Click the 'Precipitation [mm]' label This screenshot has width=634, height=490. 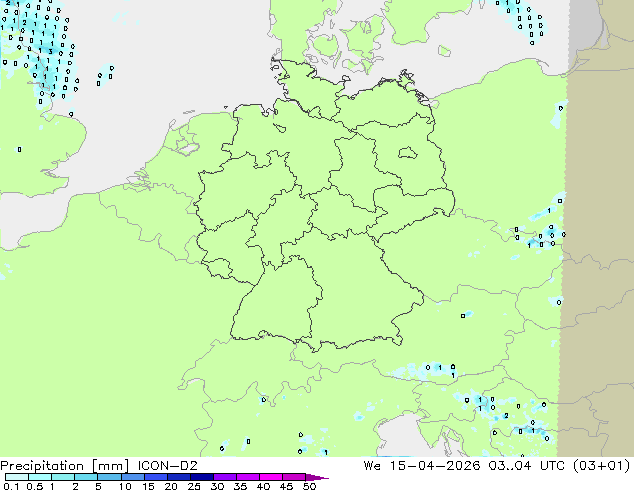coord(64,466)
